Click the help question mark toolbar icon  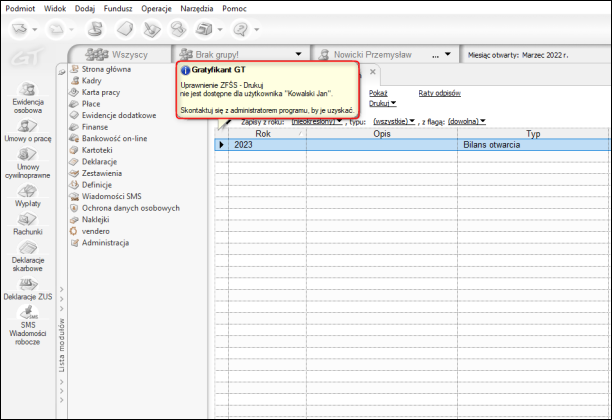240,29
